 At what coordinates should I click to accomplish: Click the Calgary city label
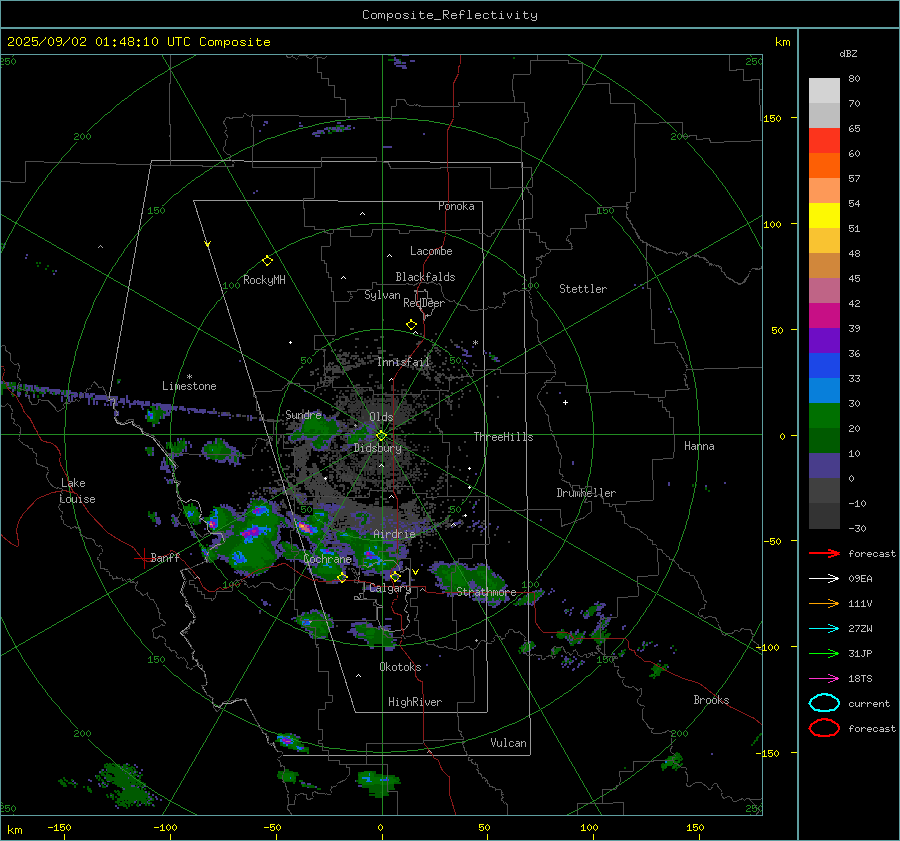click(390, 588)
